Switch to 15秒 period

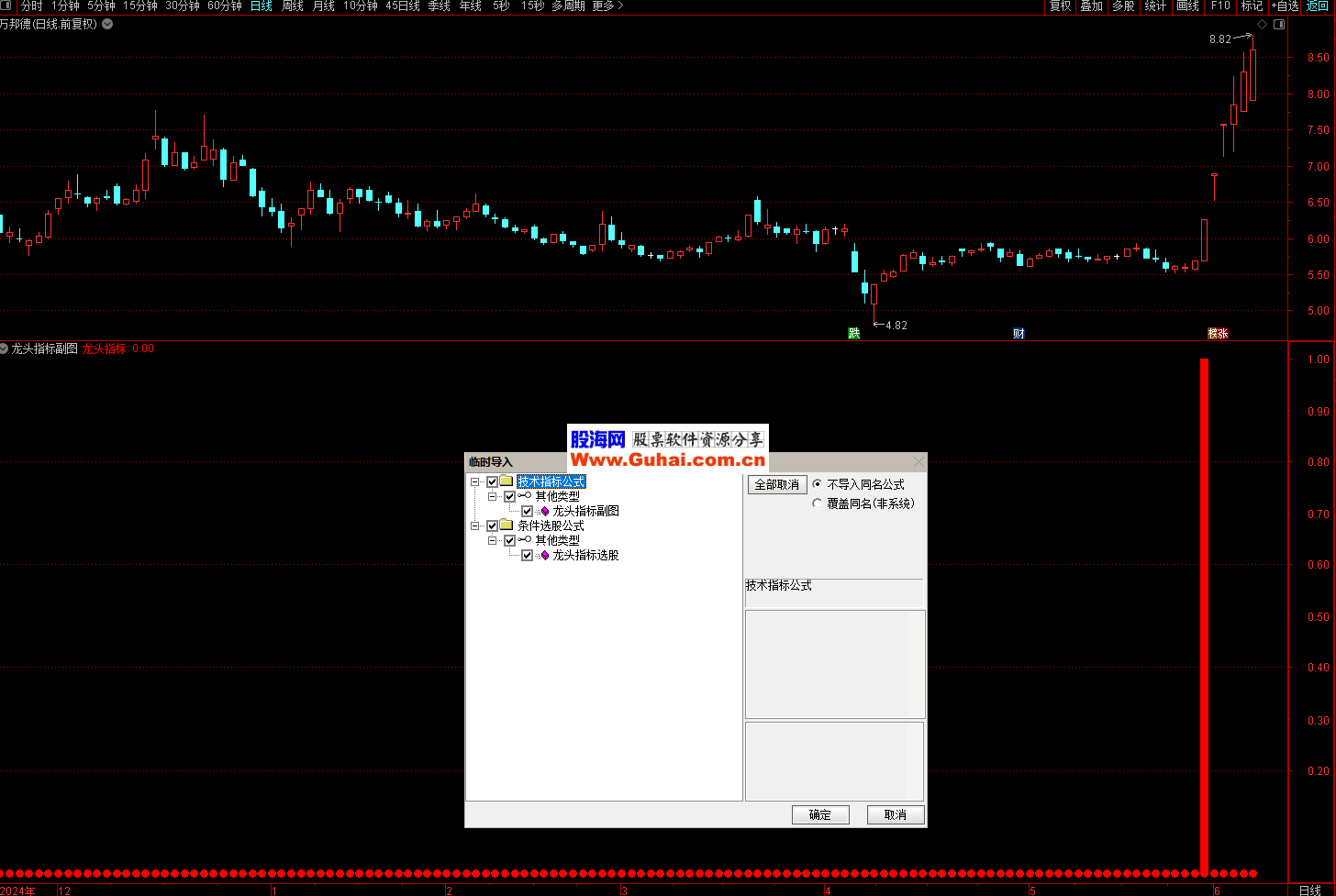click(x=532, y=6)
